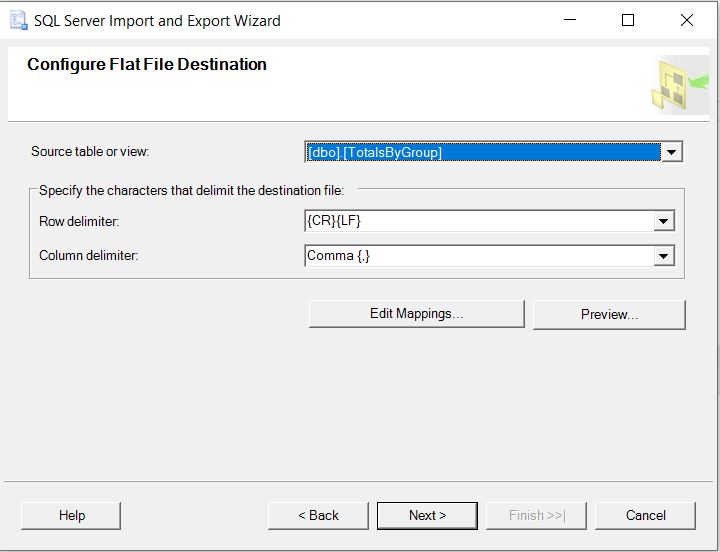
Task: Click the Source table or view label
Action: click(x=90, y=152)
